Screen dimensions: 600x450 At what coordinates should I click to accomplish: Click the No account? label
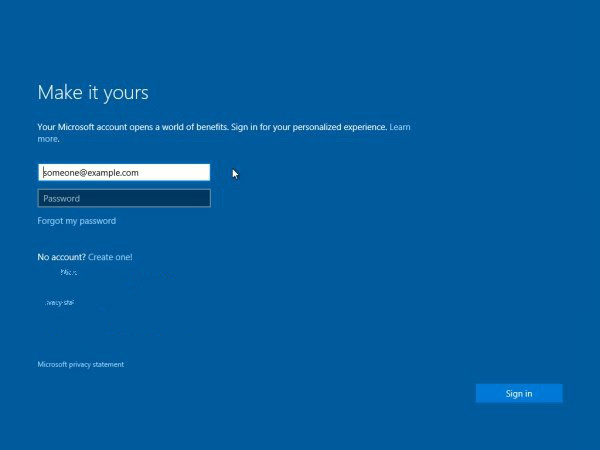pyautogui.click(x=61, y=257)
